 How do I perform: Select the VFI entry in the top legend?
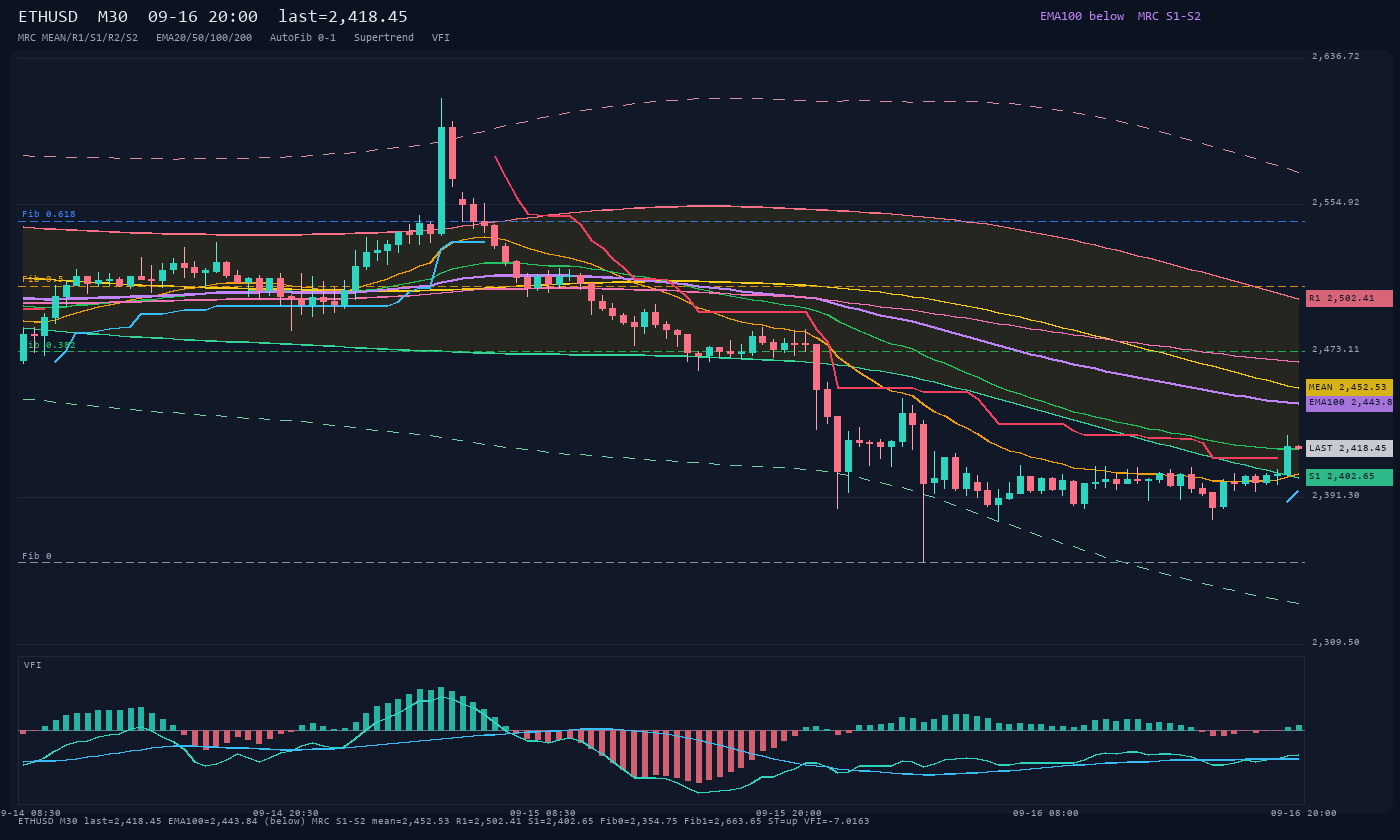point(441,37)
